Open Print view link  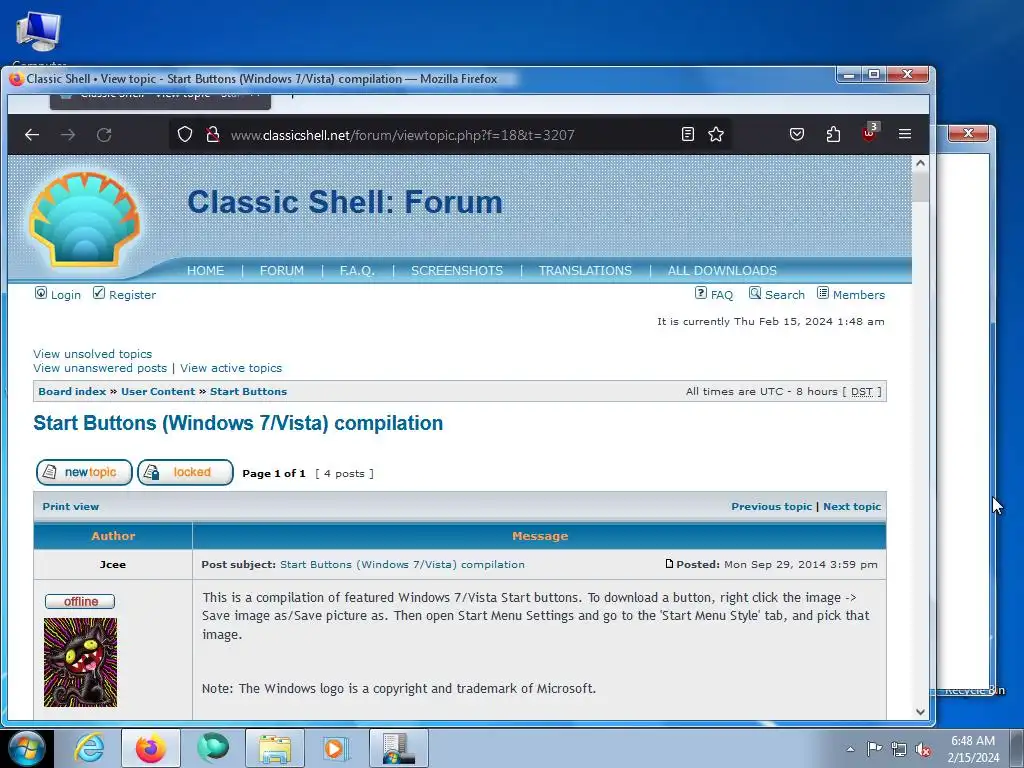(71, 506)
